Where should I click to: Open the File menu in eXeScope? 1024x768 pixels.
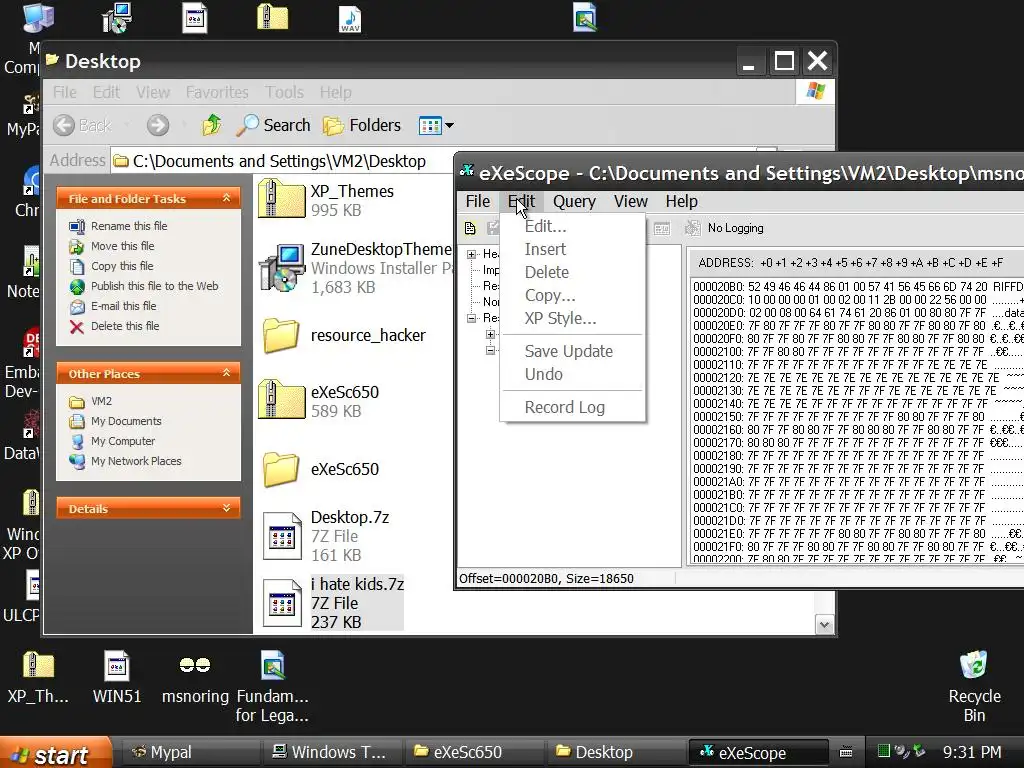(x=477, y=201)
